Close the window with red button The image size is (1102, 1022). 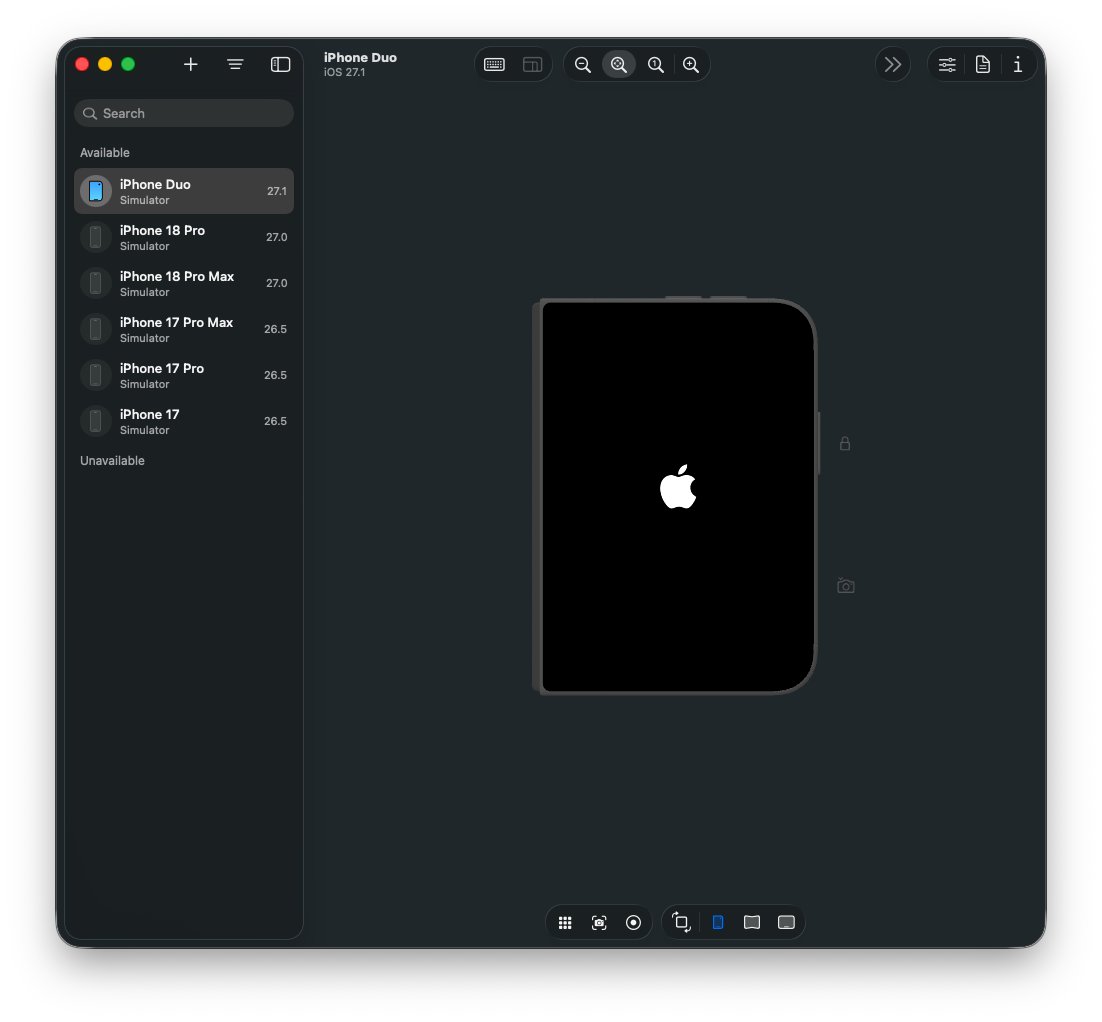tap(82, 65)
